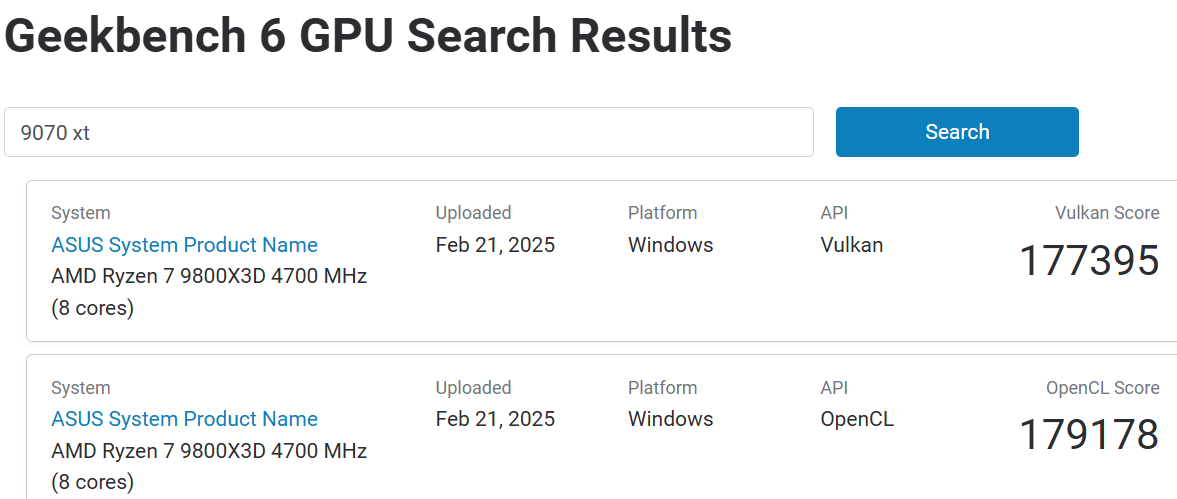Click the search input containing "9070 xt"
The height and width of the screenshot is (499, 1177).
point(408,132)
